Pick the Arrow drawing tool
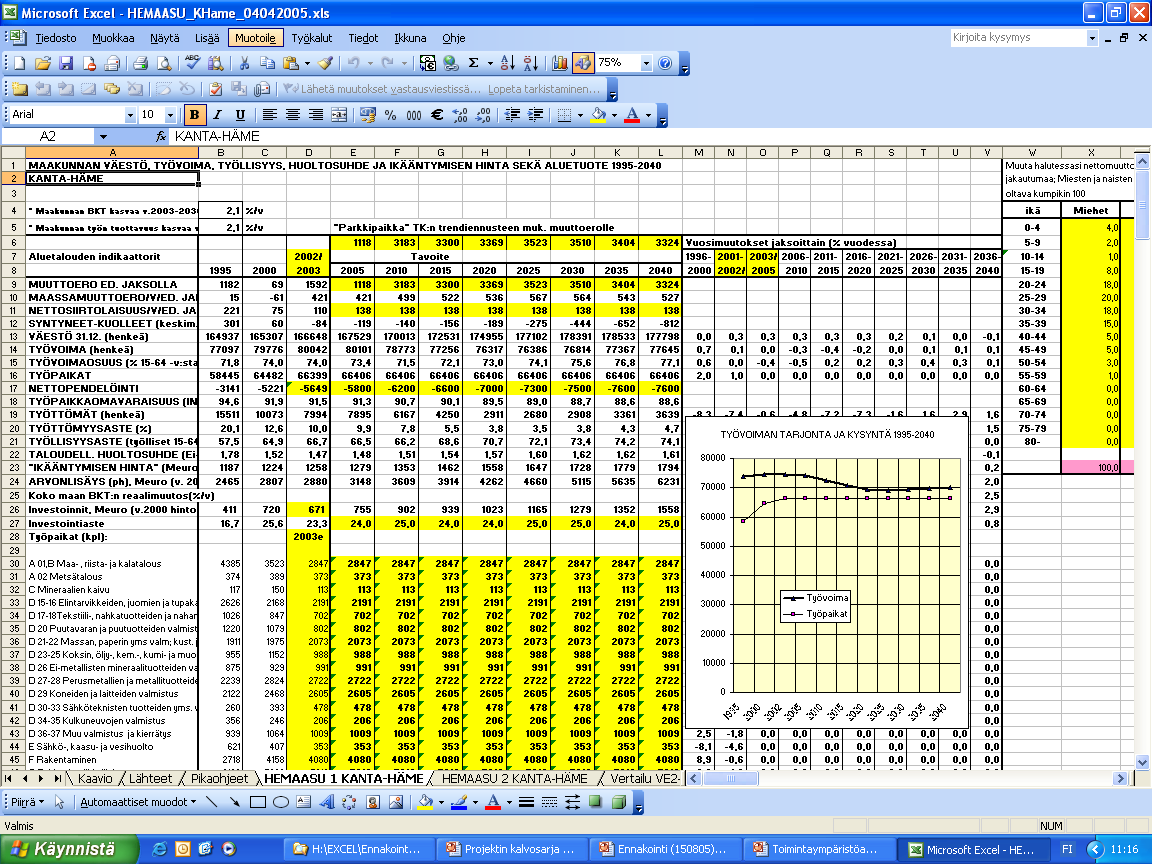The width and height of the screenshot is (1152, 864). coord(234,802)
